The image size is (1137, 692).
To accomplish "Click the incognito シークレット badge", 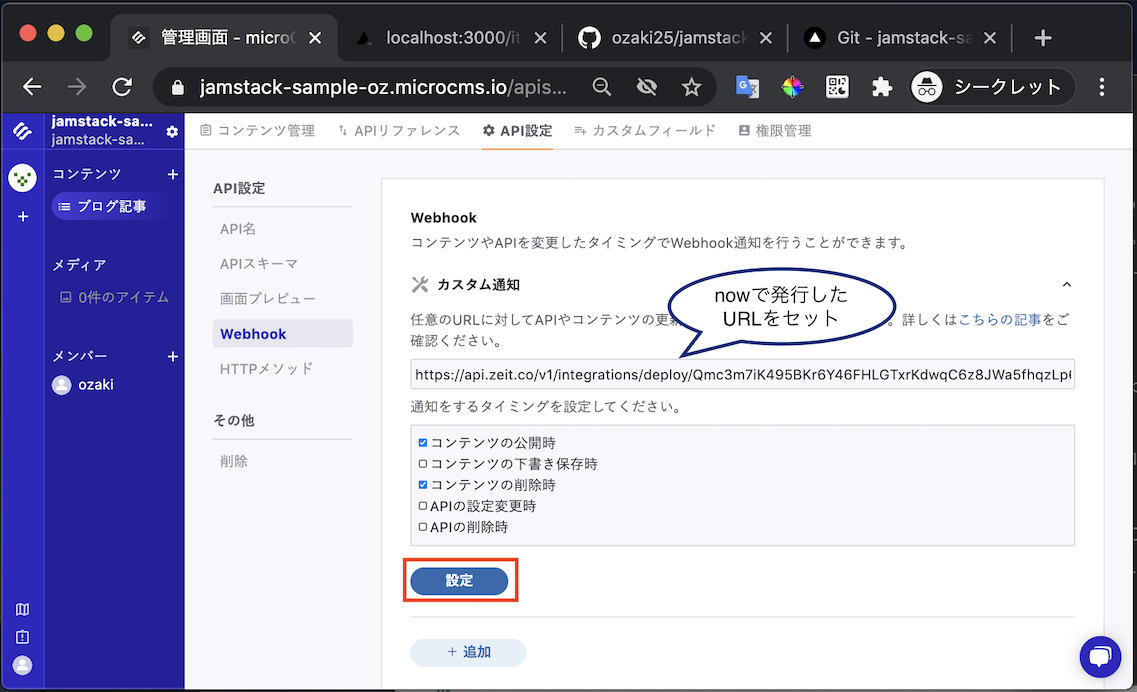I will (992, 87).
